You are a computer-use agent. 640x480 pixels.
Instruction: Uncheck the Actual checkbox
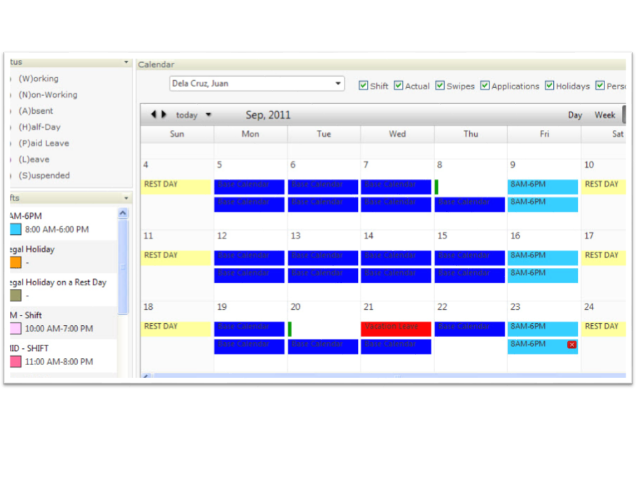point(399,86)
